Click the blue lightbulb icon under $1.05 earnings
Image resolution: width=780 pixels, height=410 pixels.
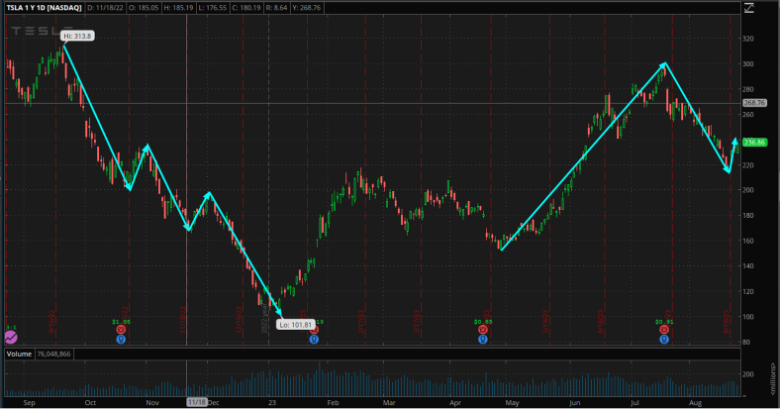click(121, 339)
